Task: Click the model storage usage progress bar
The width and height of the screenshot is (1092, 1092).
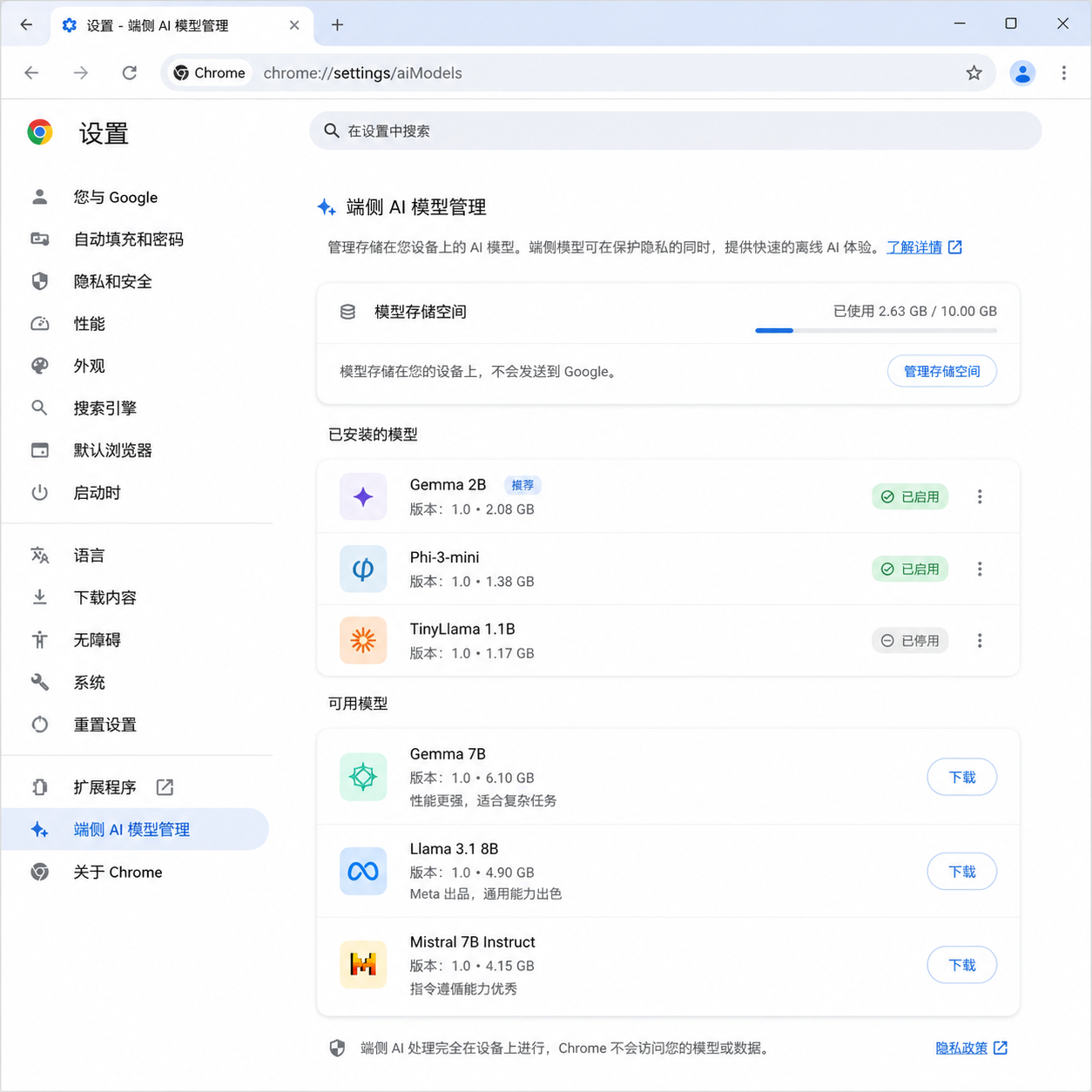Action: [x=876, y=331]
